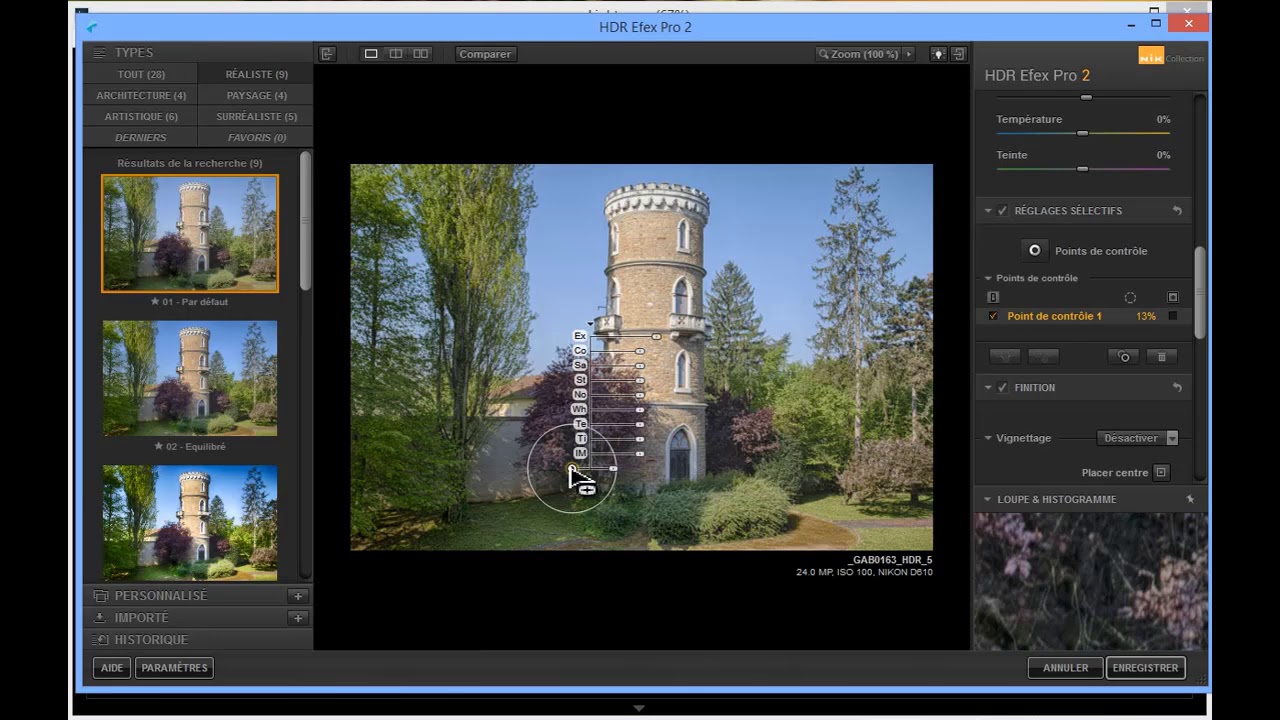
Task: Disable the Réglages Sélectifs section checkbox
Action: 1003,211
